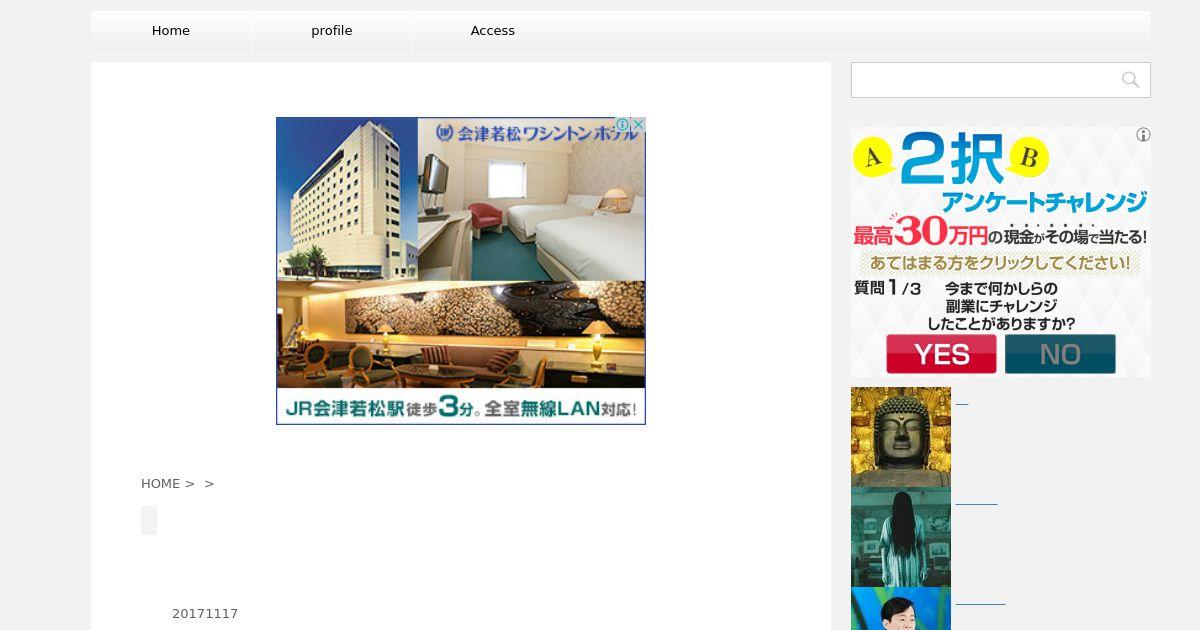This screenshot has width=1200, height=630.
Task: Open the smiling man thumbnail
Action: 901,609
